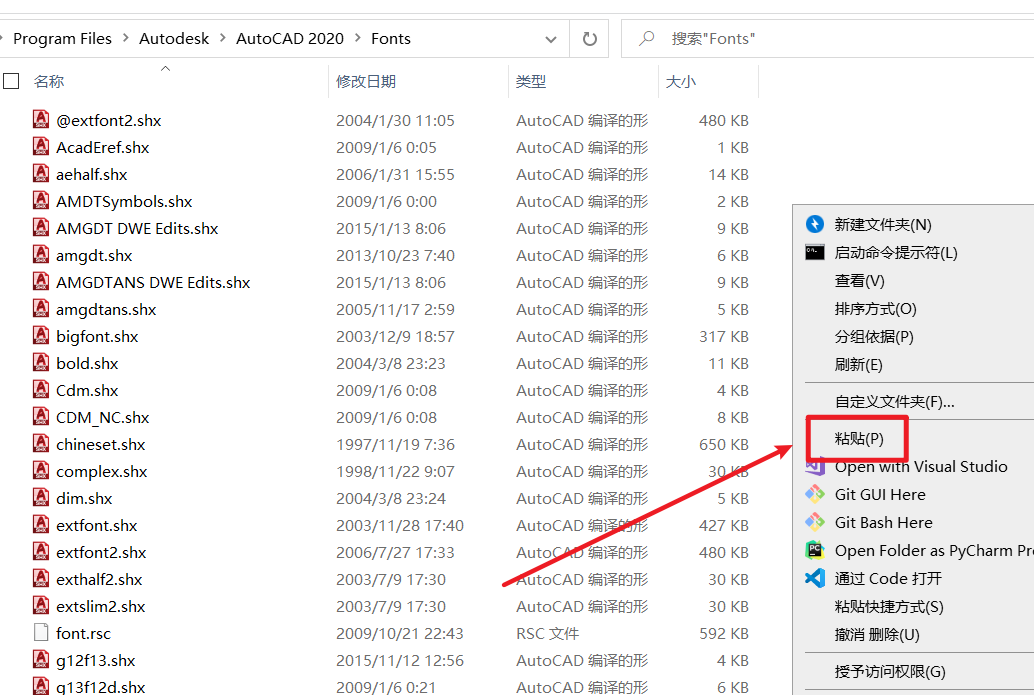Click the extfont.shx file icon
Screen dimensions: 1034x695
41,525
